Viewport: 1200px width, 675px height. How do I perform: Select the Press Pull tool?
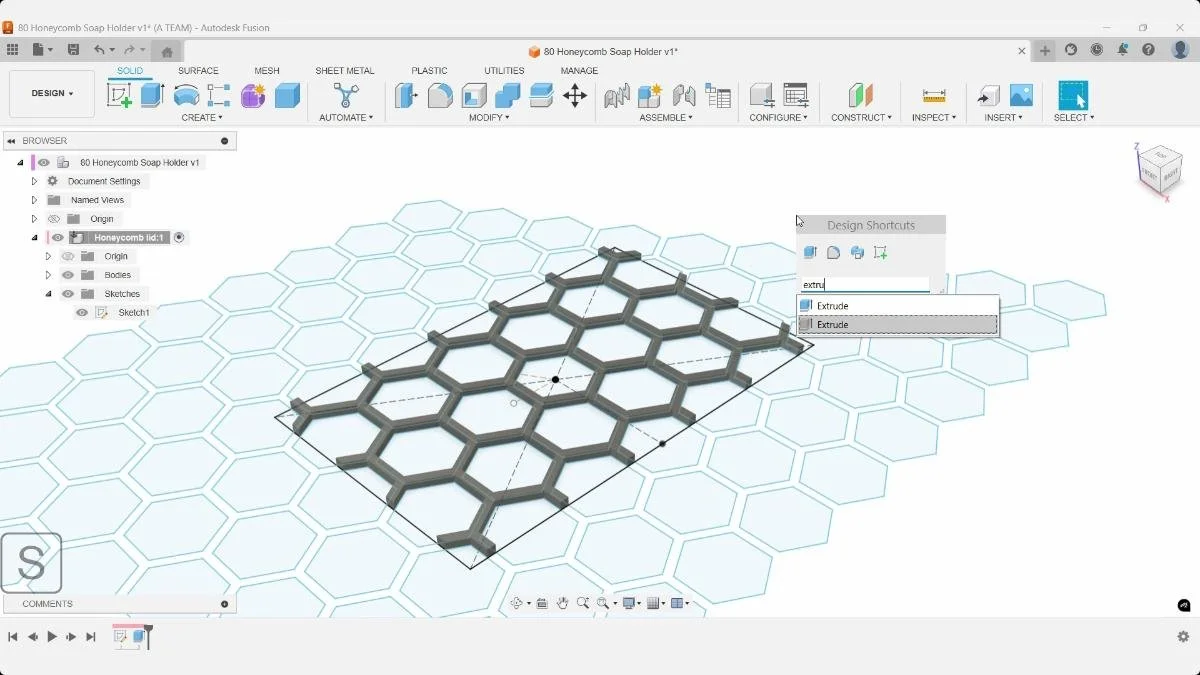(x=405, y=95)
